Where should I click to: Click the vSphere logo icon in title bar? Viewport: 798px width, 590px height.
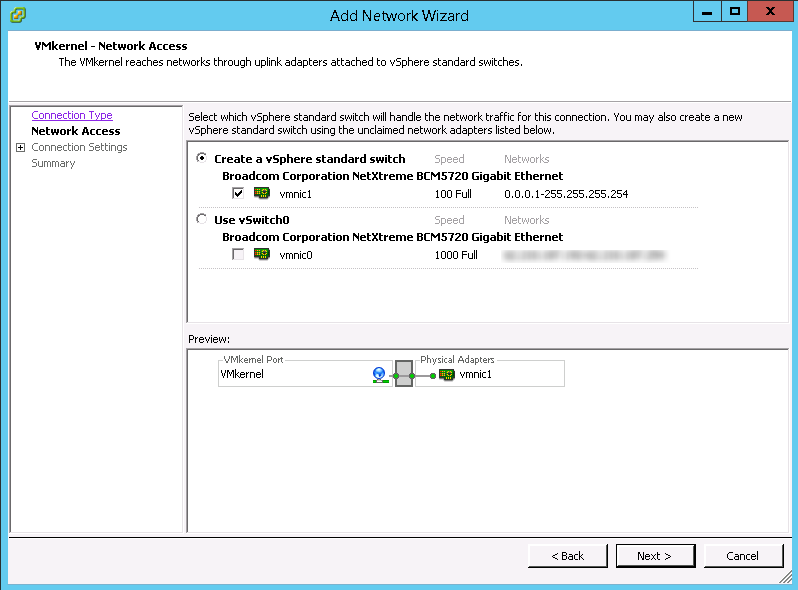pos(18,15)
